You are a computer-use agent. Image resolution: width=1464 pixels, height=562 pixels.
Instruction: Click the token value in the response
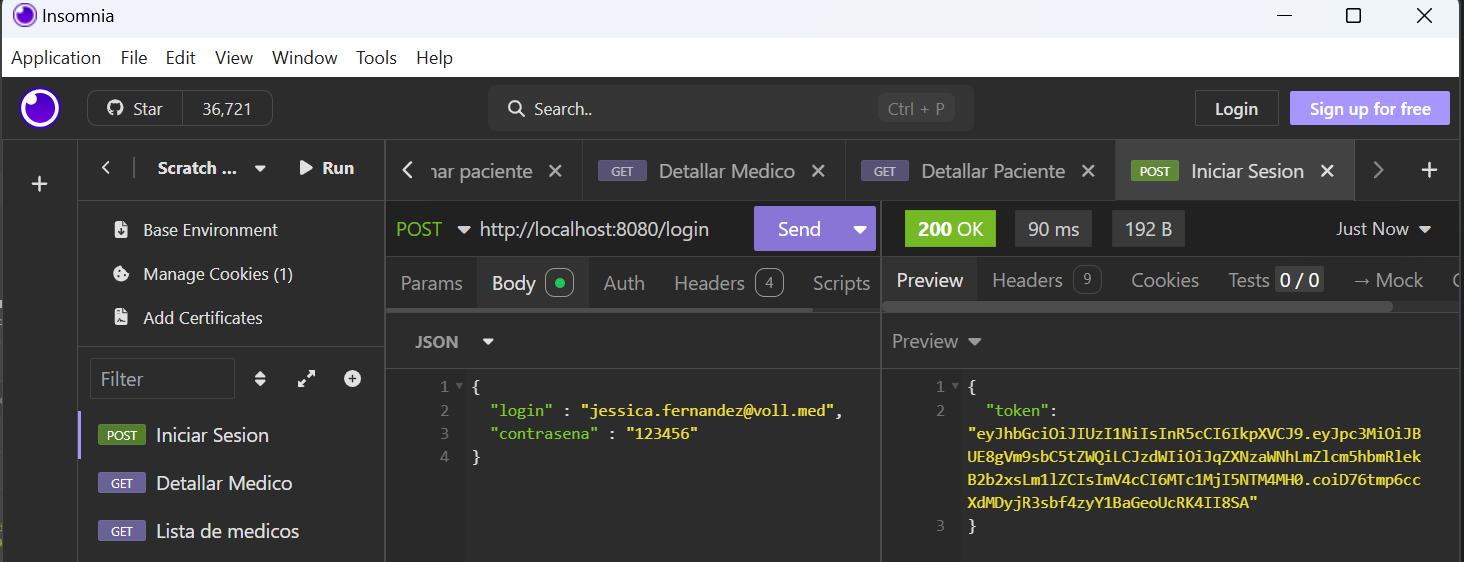[1194, 468]
